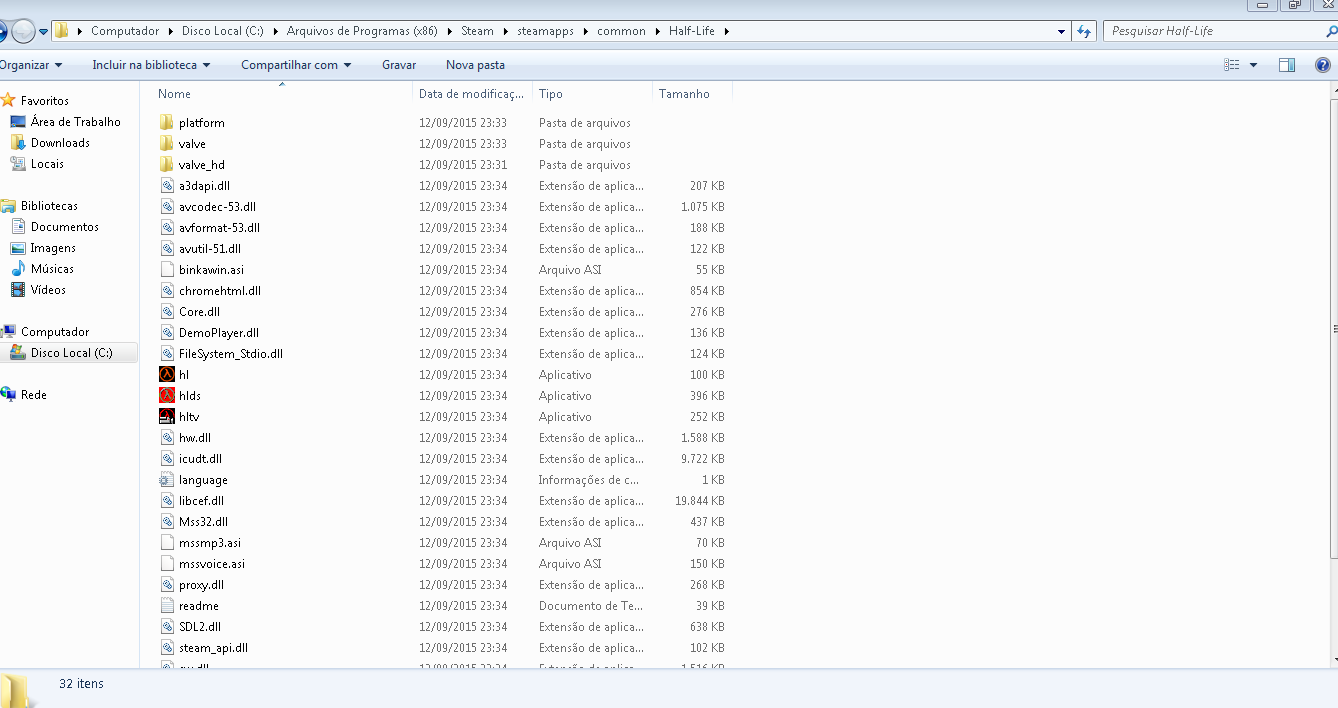Open the view options dropdown arrow
The width and height of the screenshot is (1338, 708).
(1254, 65)
